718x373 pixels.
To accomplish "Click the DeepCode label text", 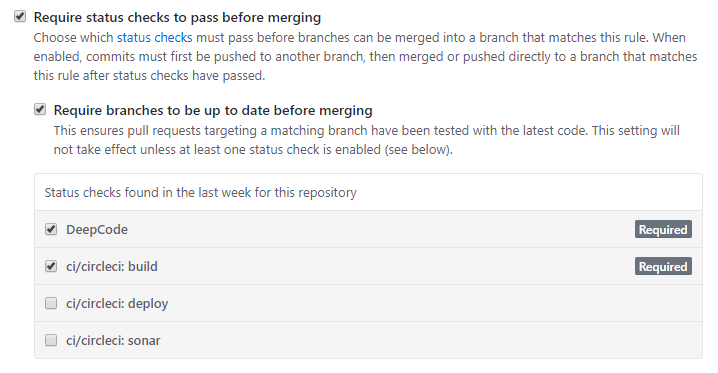I will [x=97, y=229].
